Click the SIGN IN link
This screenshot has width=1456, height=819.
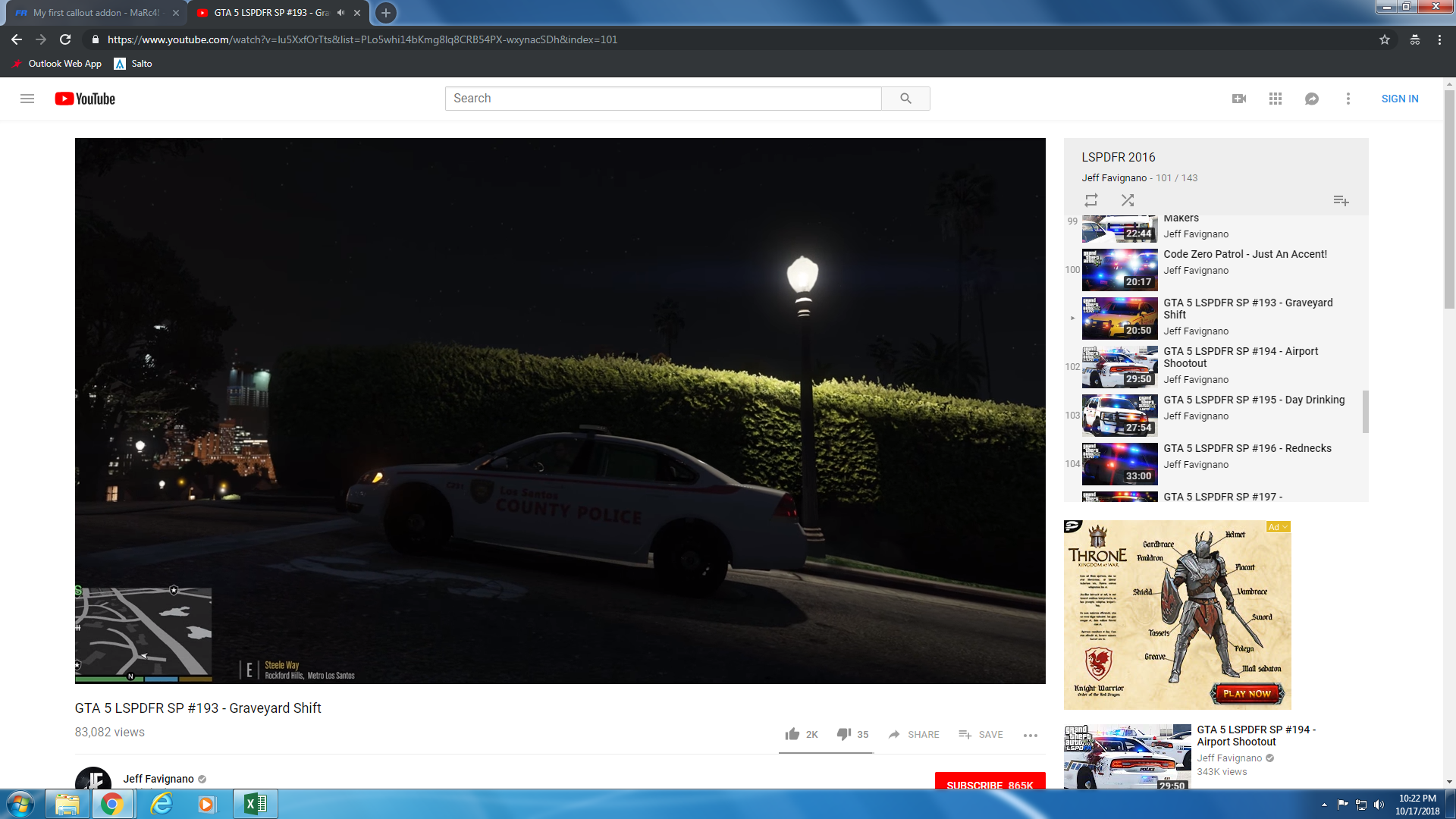click(x=1399, y=99)
